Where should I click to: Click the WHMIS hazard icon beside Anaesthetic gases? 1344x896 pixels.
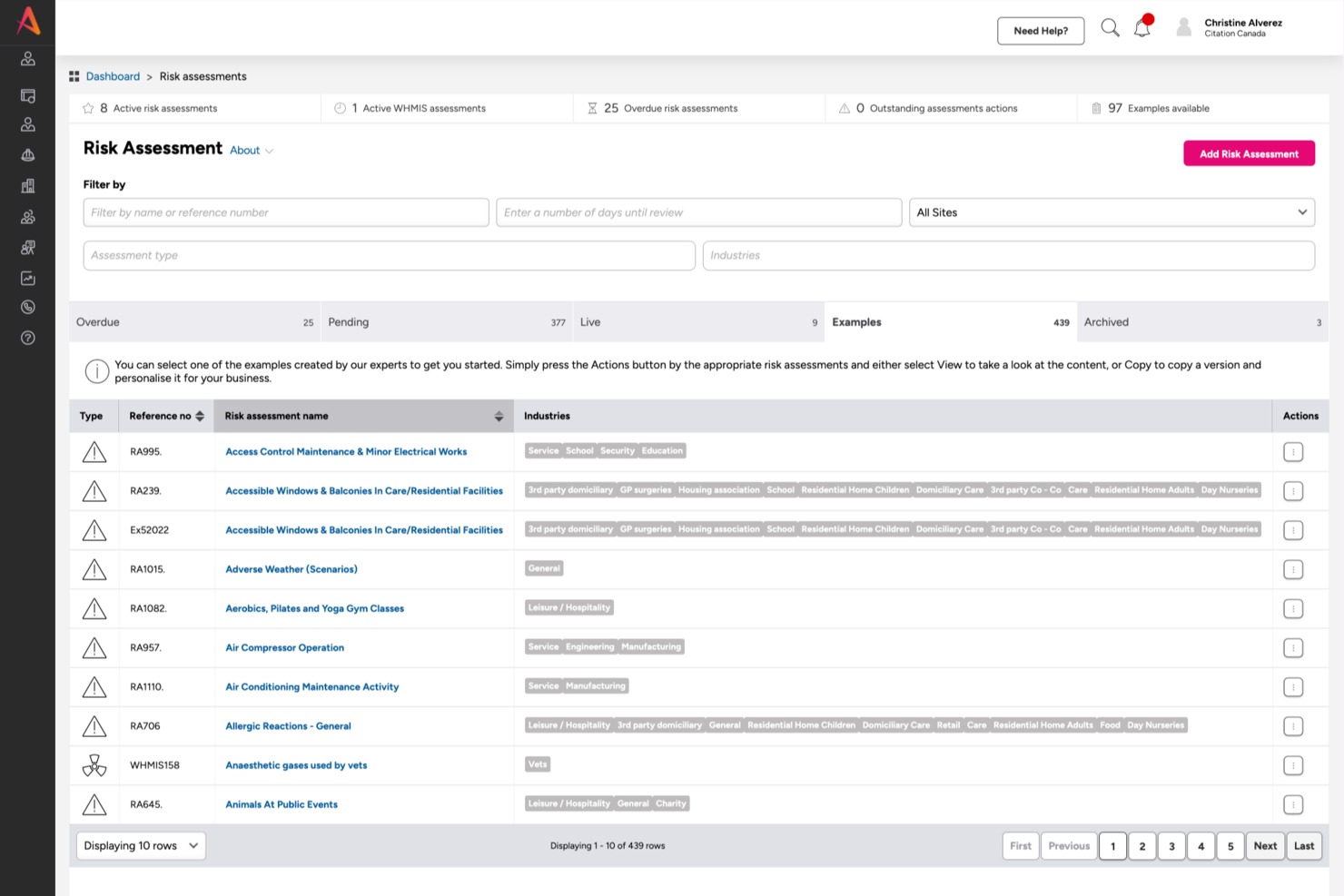click(x=94, y=765)
